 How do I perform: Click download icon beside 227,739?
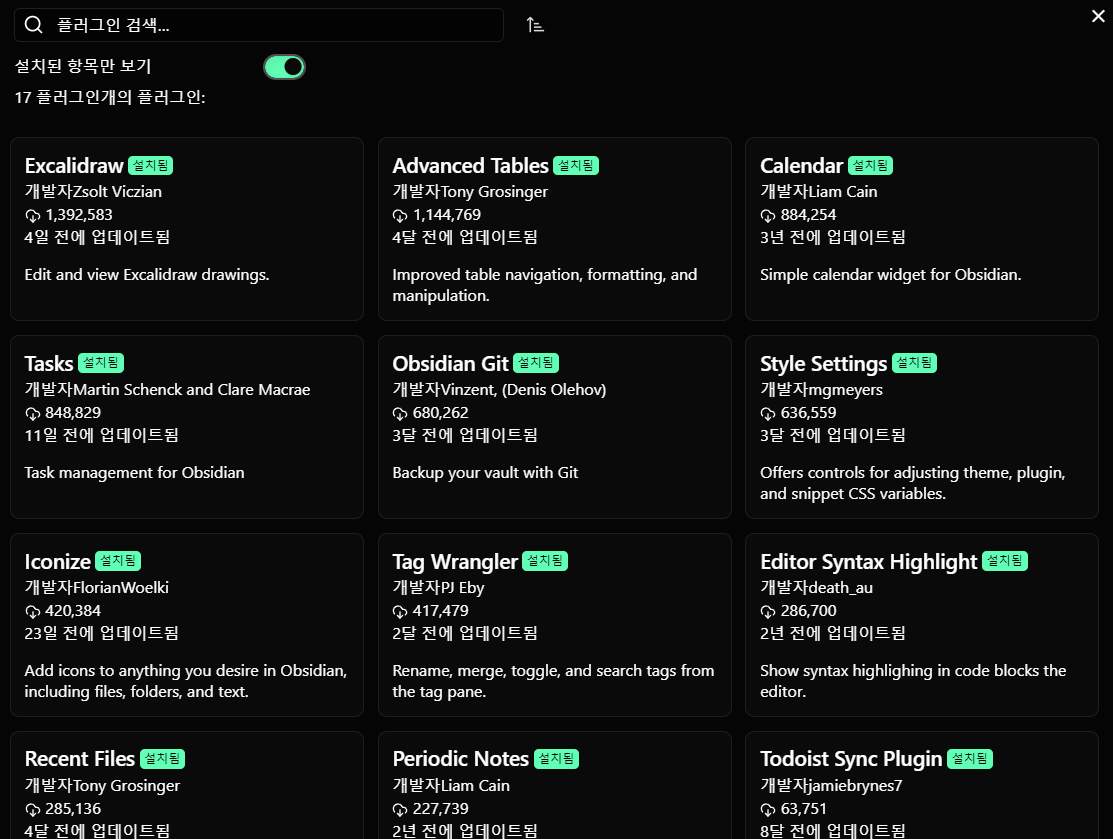coord(400,810)
